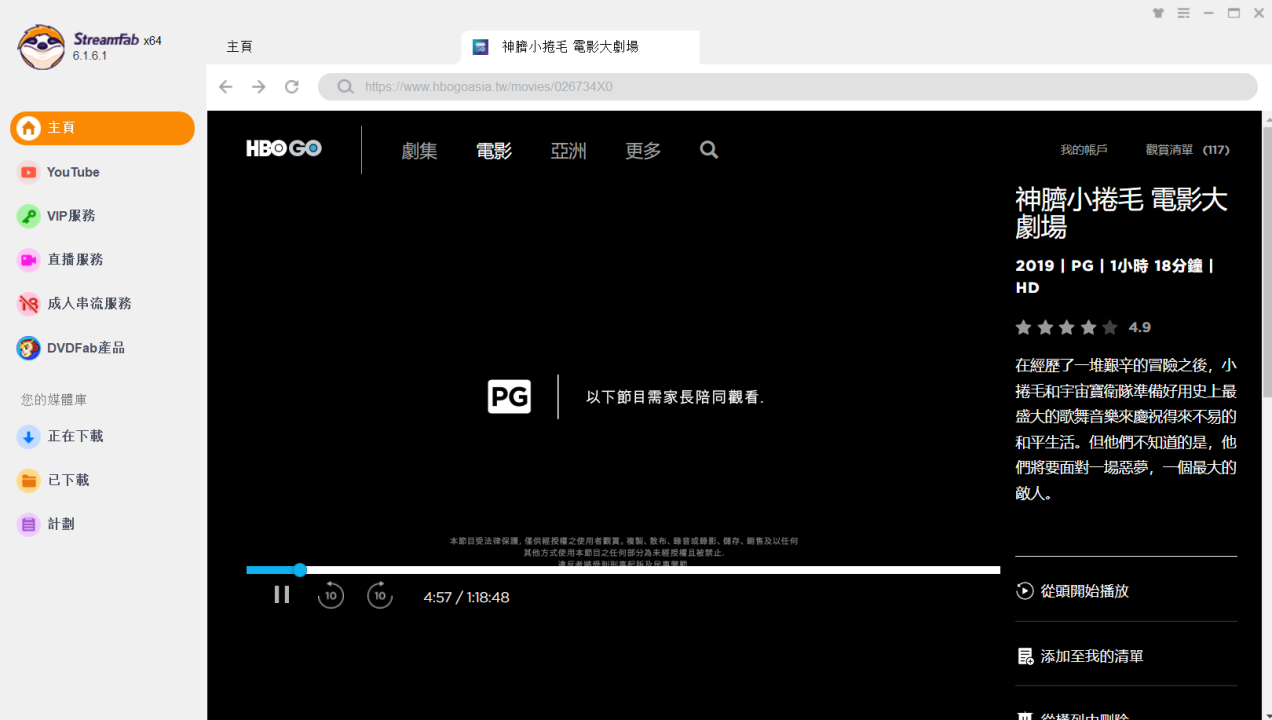Open the hamburger menu in the title bar
Image resolution: width=1272 pixels, height=720 pixels.
pyautogui.click(x=1184, y=13)
